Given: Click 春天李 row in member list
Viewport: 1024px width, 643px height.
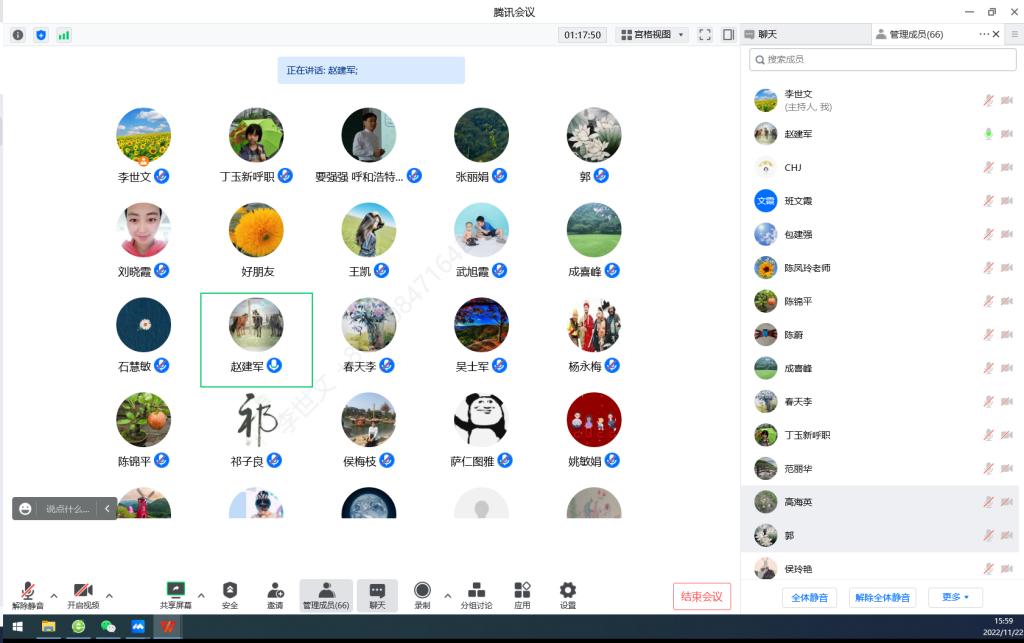Looking at the screenshot, I should (882, 401).
